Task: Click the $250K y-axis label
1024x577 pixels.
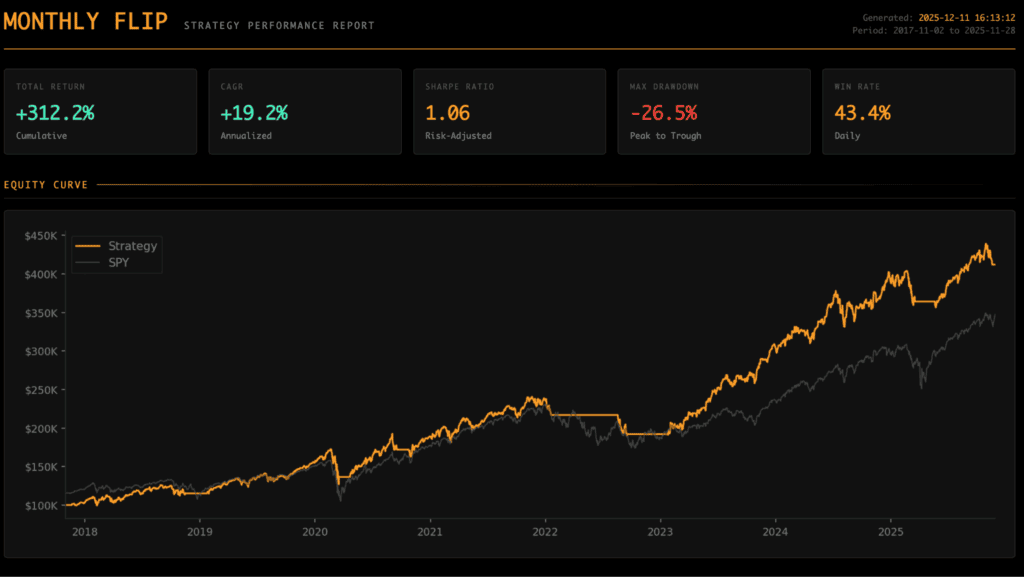Action: tap(41, 390)
